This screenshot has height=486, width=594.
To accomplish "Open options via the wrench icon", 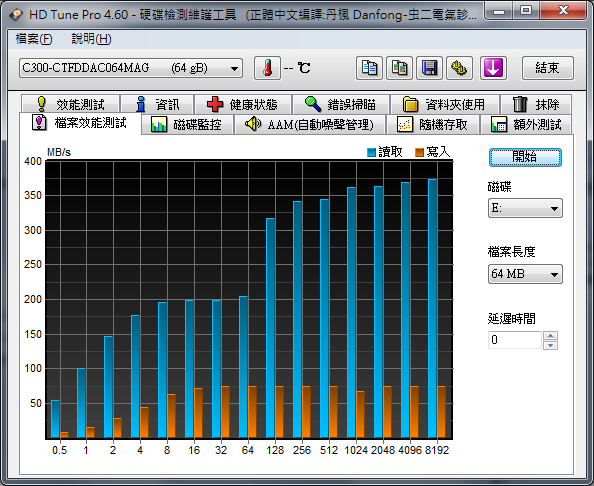I will [x=459, y=68].
